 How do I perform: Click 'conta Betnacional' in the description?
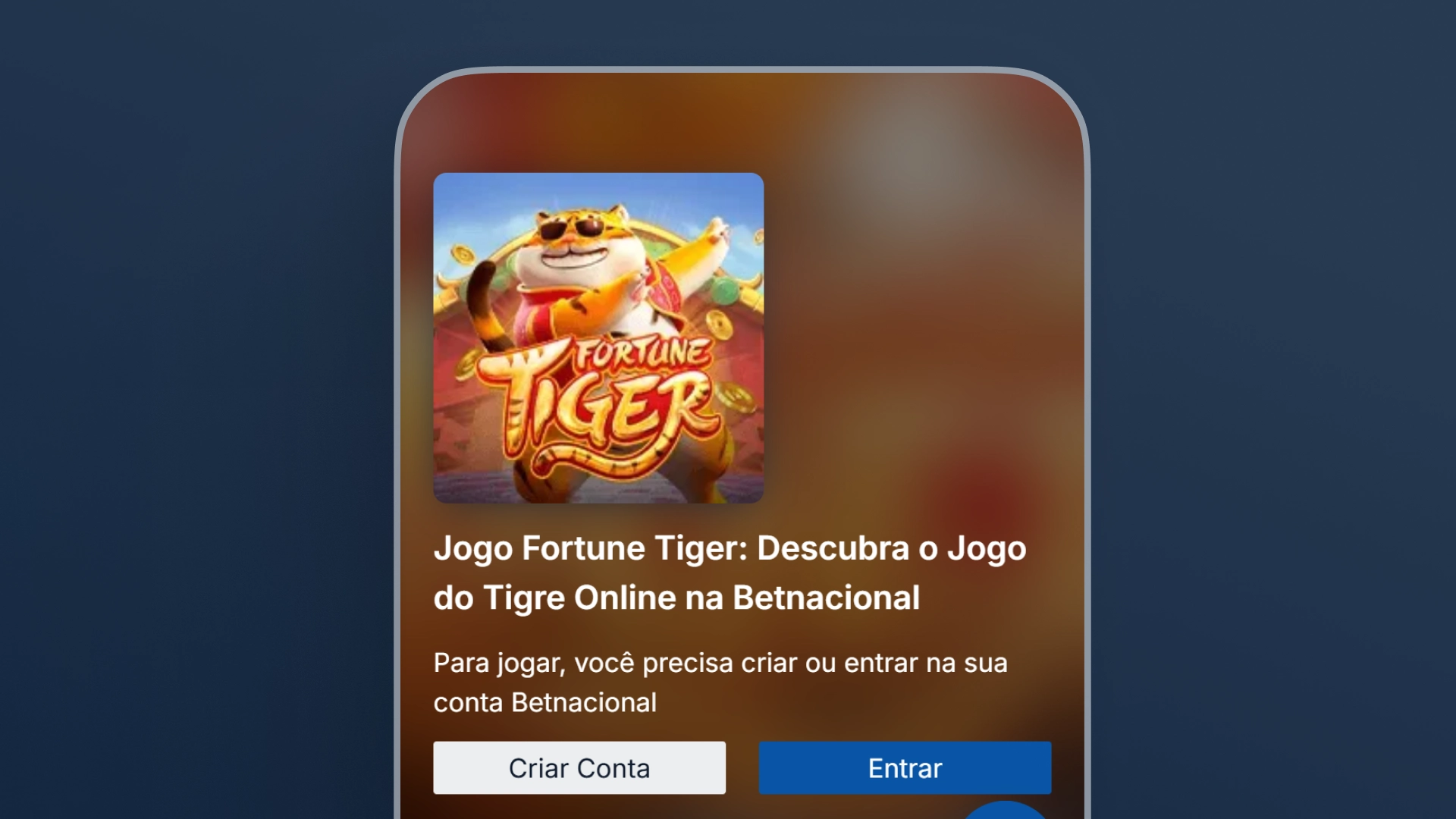(x=545, y=702)
